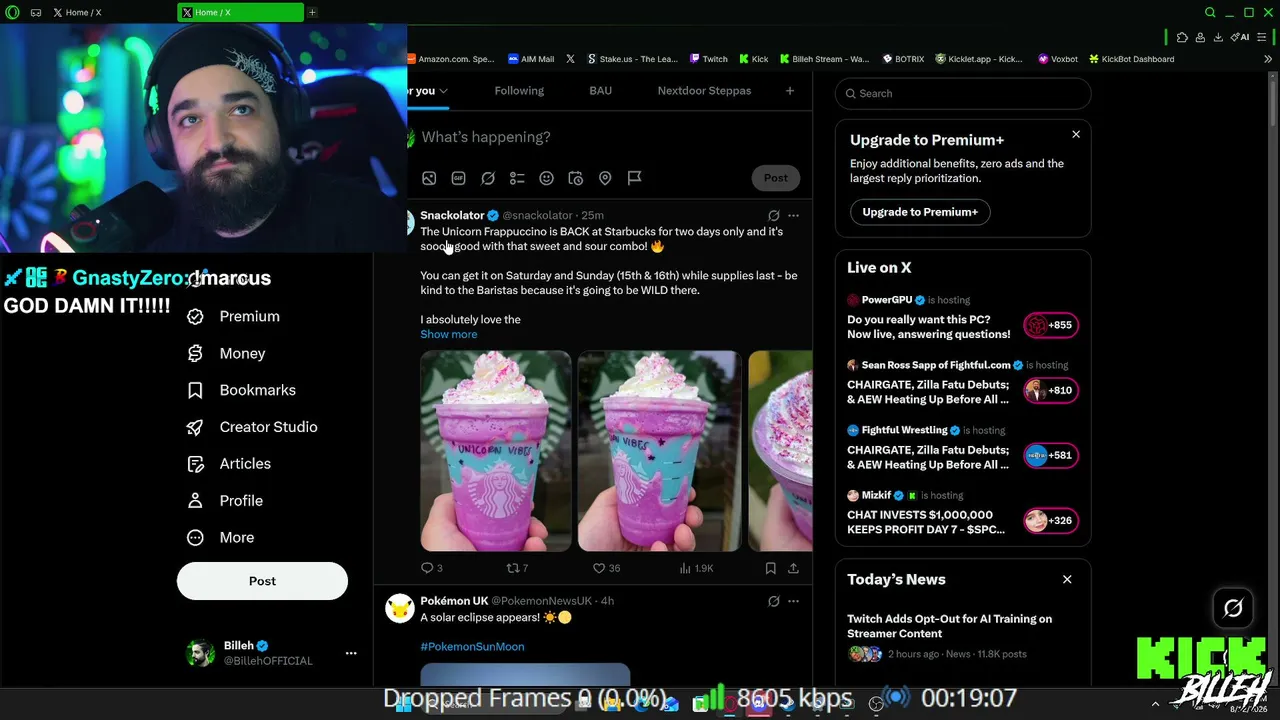This screenshot has width=1280, height=720.
Task: Expand the More menu in sidebar
Action: pos(221,538)
